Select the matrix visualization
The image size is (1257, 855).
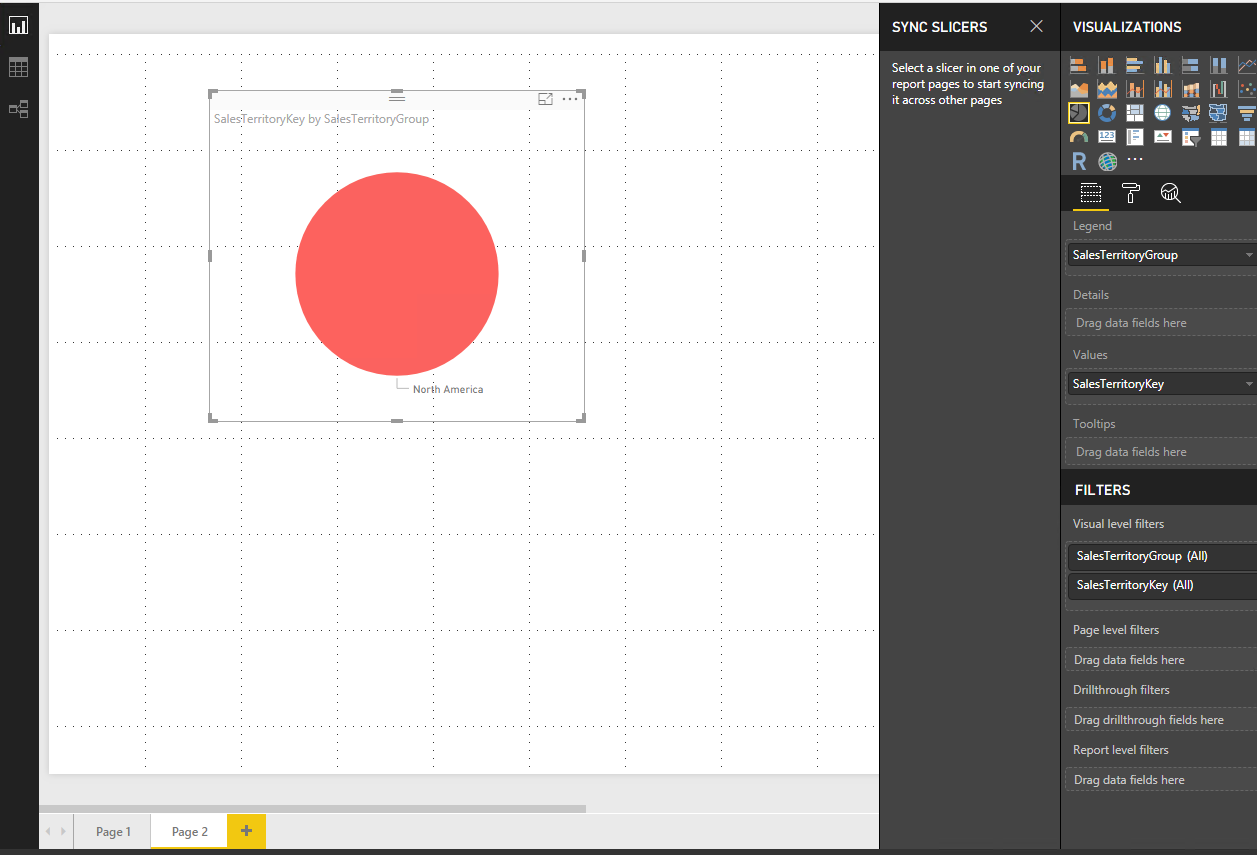click(1247, 137)
